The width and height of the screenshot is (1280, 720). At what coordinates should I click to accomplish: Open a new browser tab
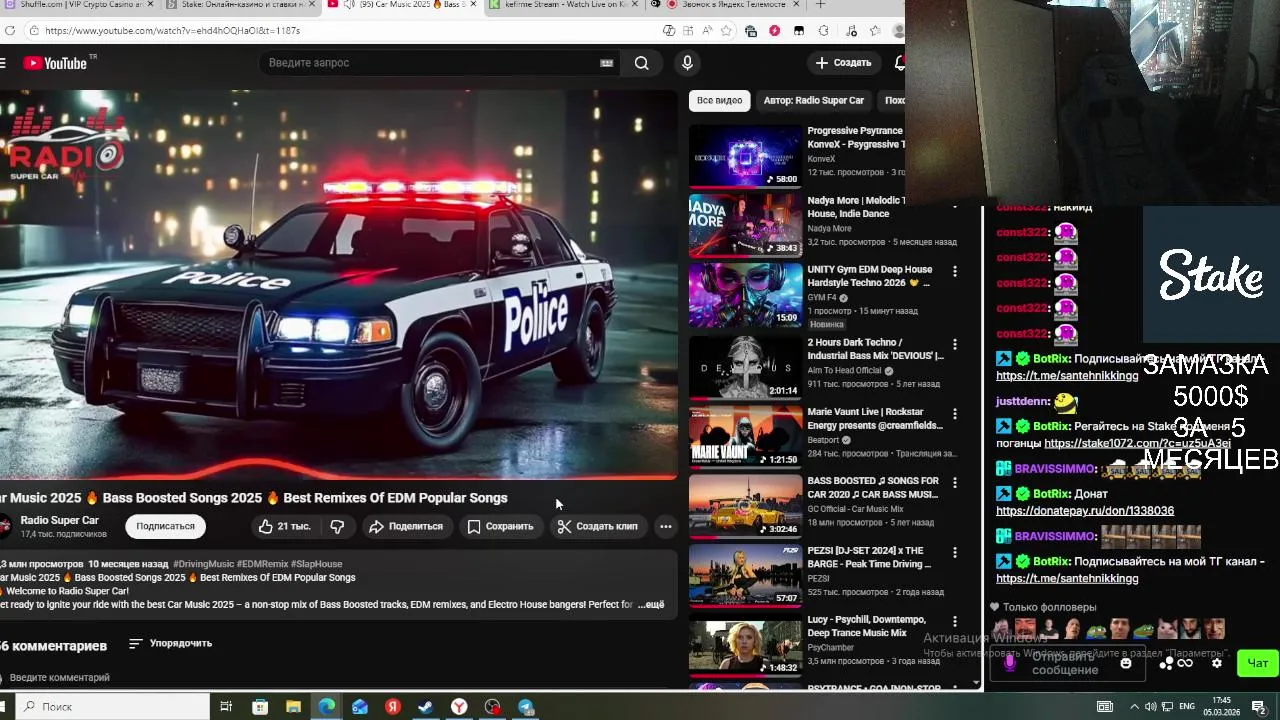pos(820,5)
